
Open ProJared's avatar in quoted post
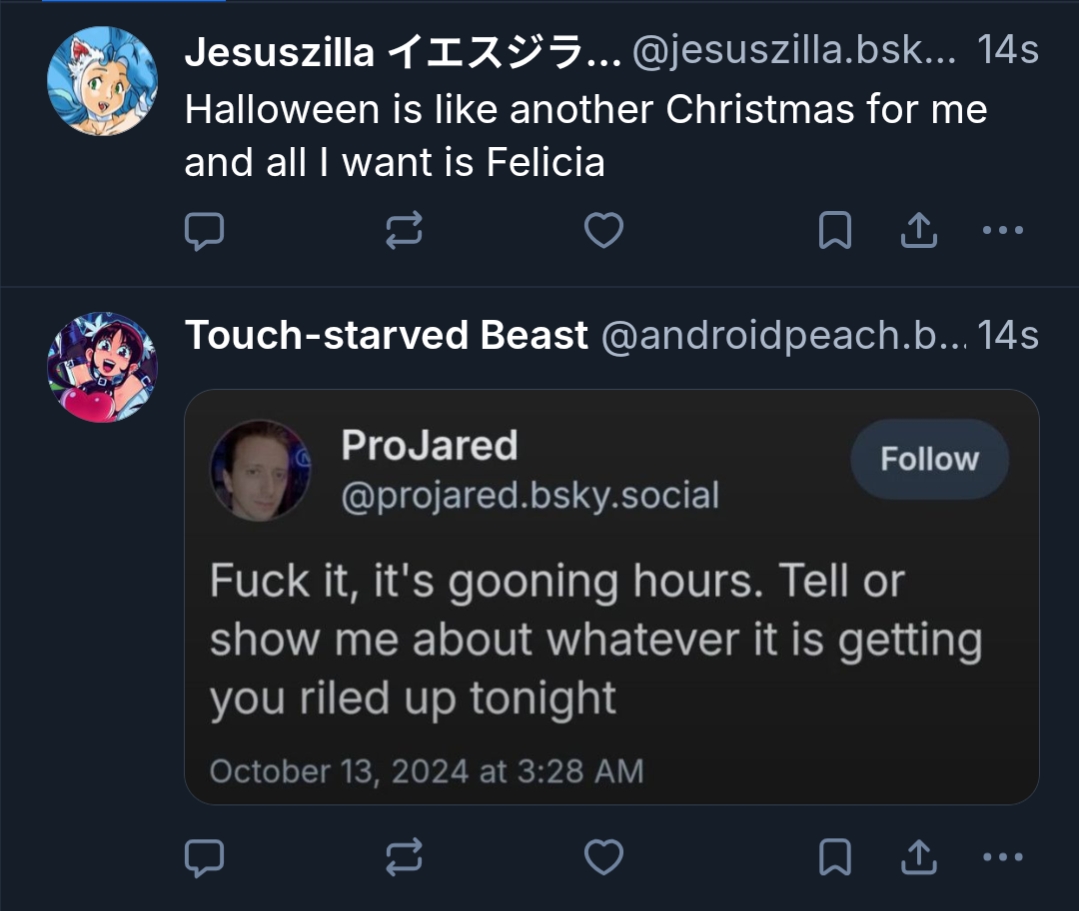point(260,470)
